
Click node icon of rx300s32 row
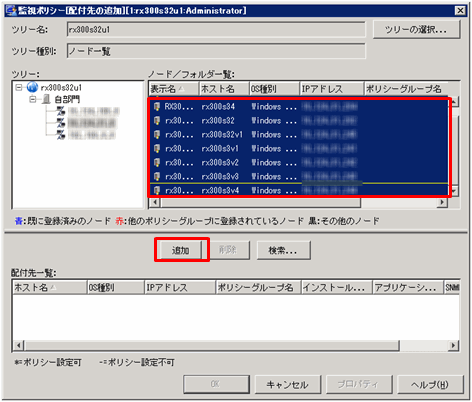point(157,121)
